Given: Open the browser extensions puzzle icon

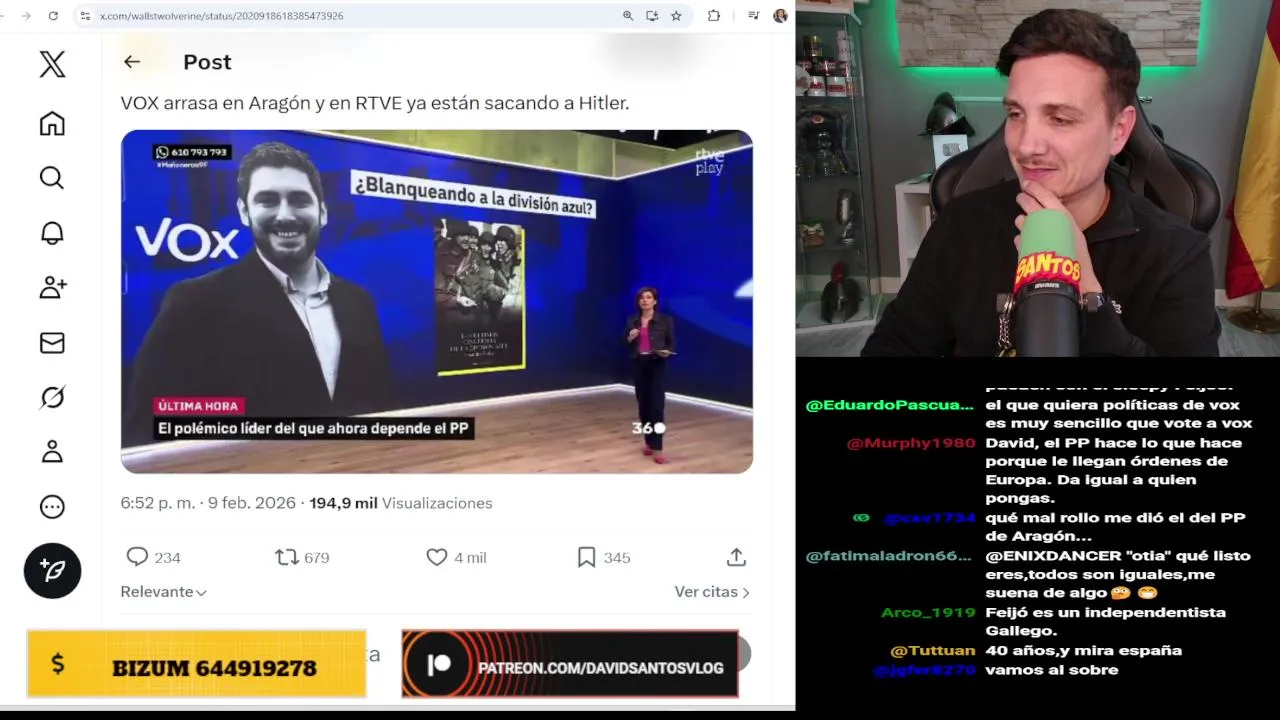Looking at the screenshot, I should (714, 16).
